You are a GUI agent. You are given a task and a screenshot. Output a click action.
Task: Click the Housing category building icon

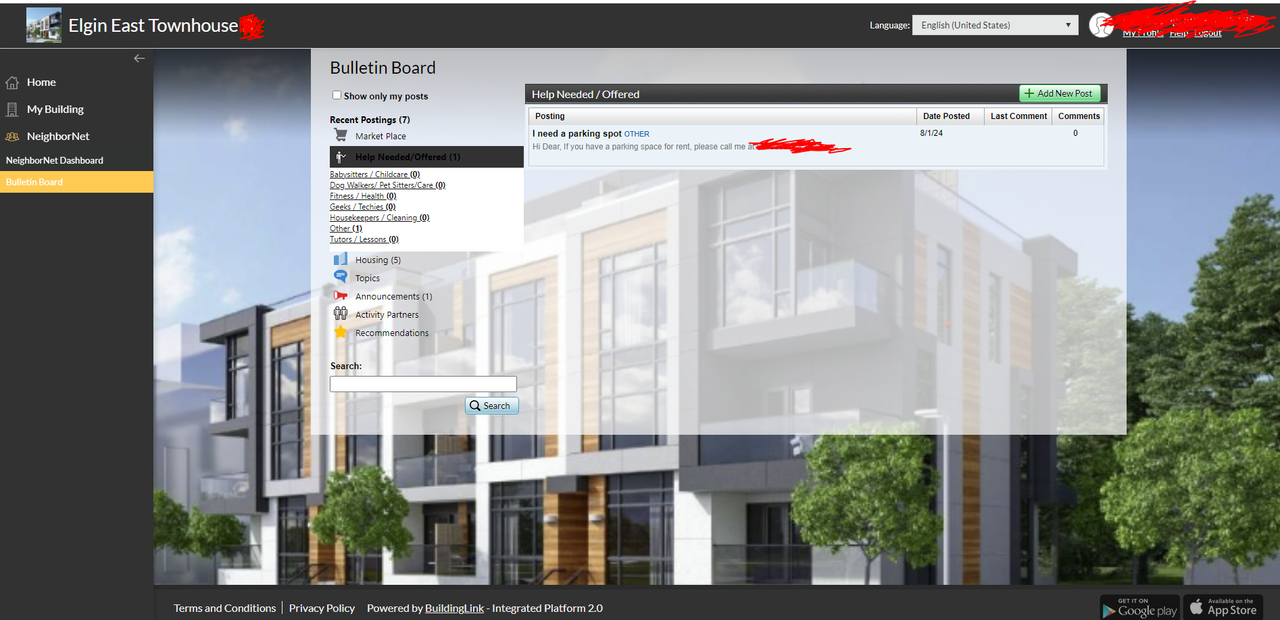point(340,260)
